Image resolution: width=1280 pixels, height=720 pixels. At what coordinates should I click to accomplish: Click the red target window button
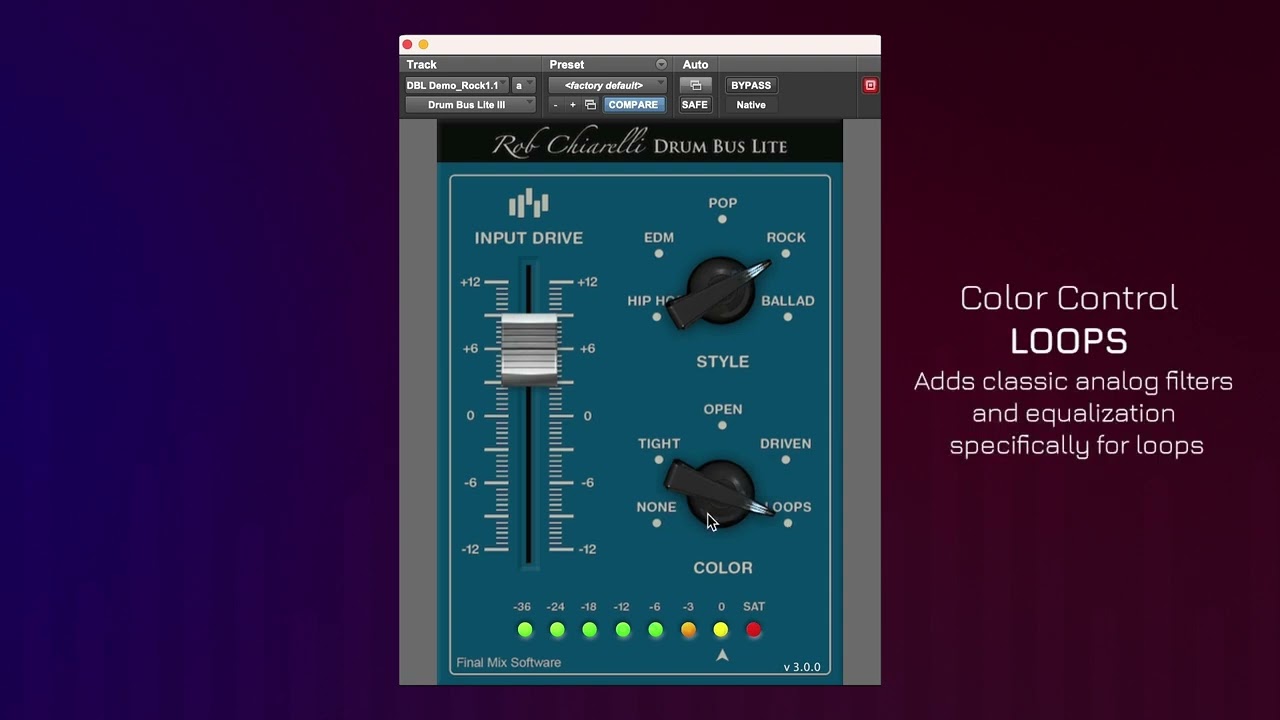(x=870, y=85)
